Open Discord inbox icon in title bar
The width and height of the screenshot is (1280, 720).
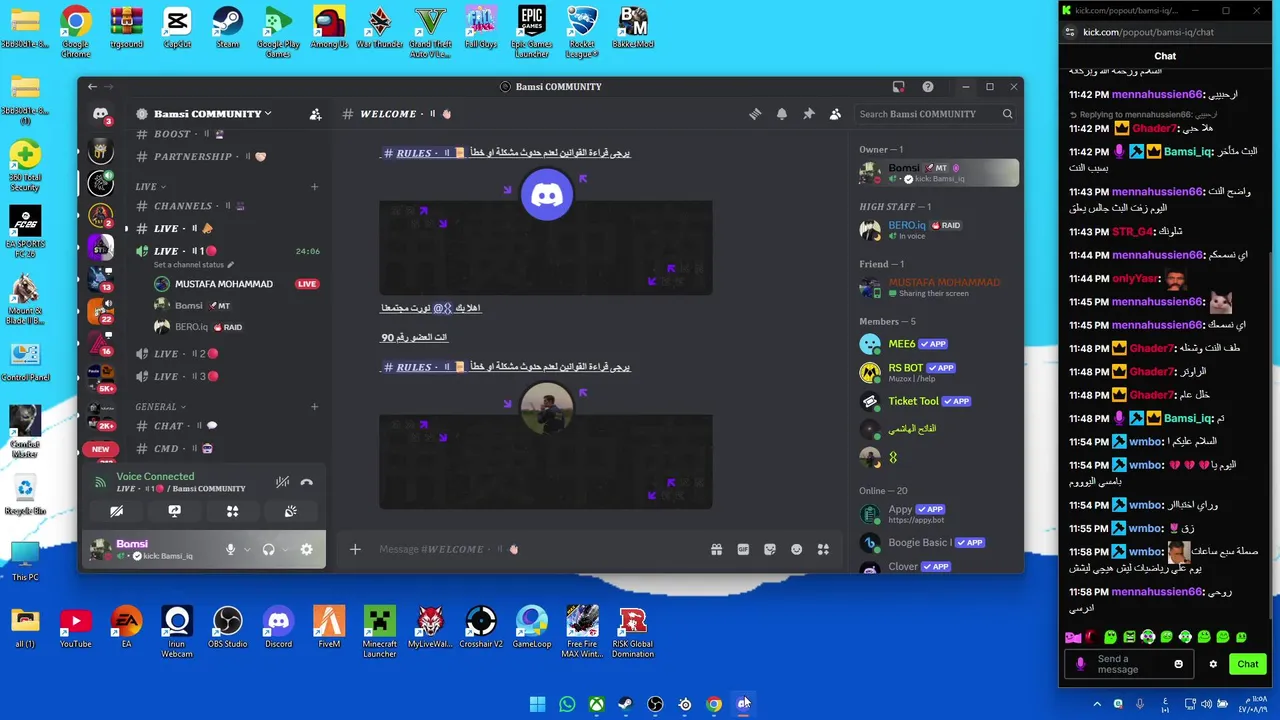pyautogui.click(x=899, y=87)
